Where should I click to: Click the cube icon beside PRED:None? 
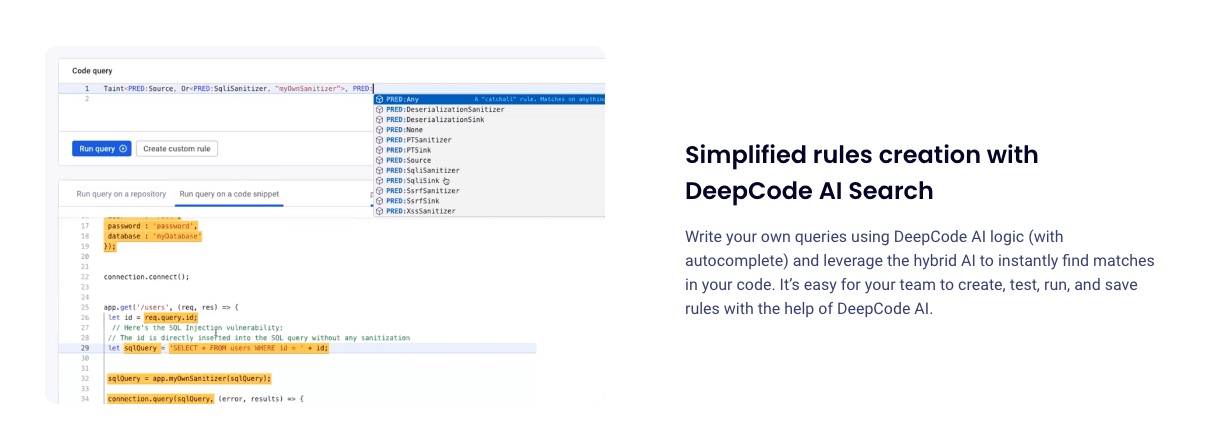380,130
